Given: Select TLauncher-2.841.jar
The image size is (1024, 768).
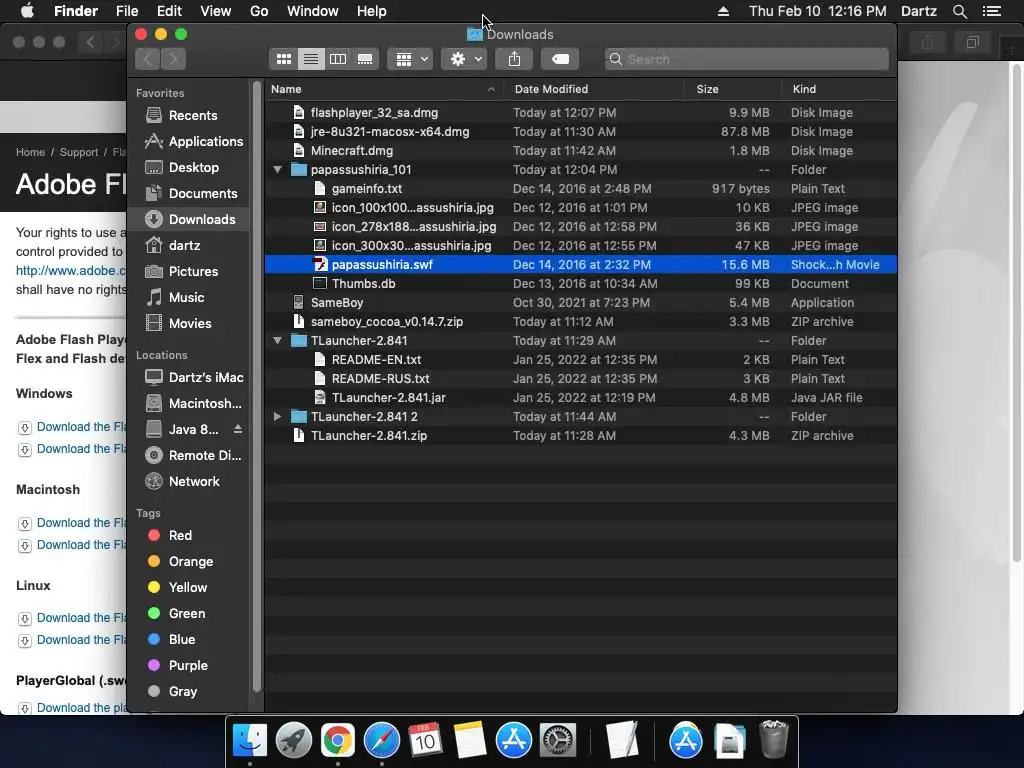Looking at the screenshot, I should pos(581,398).
